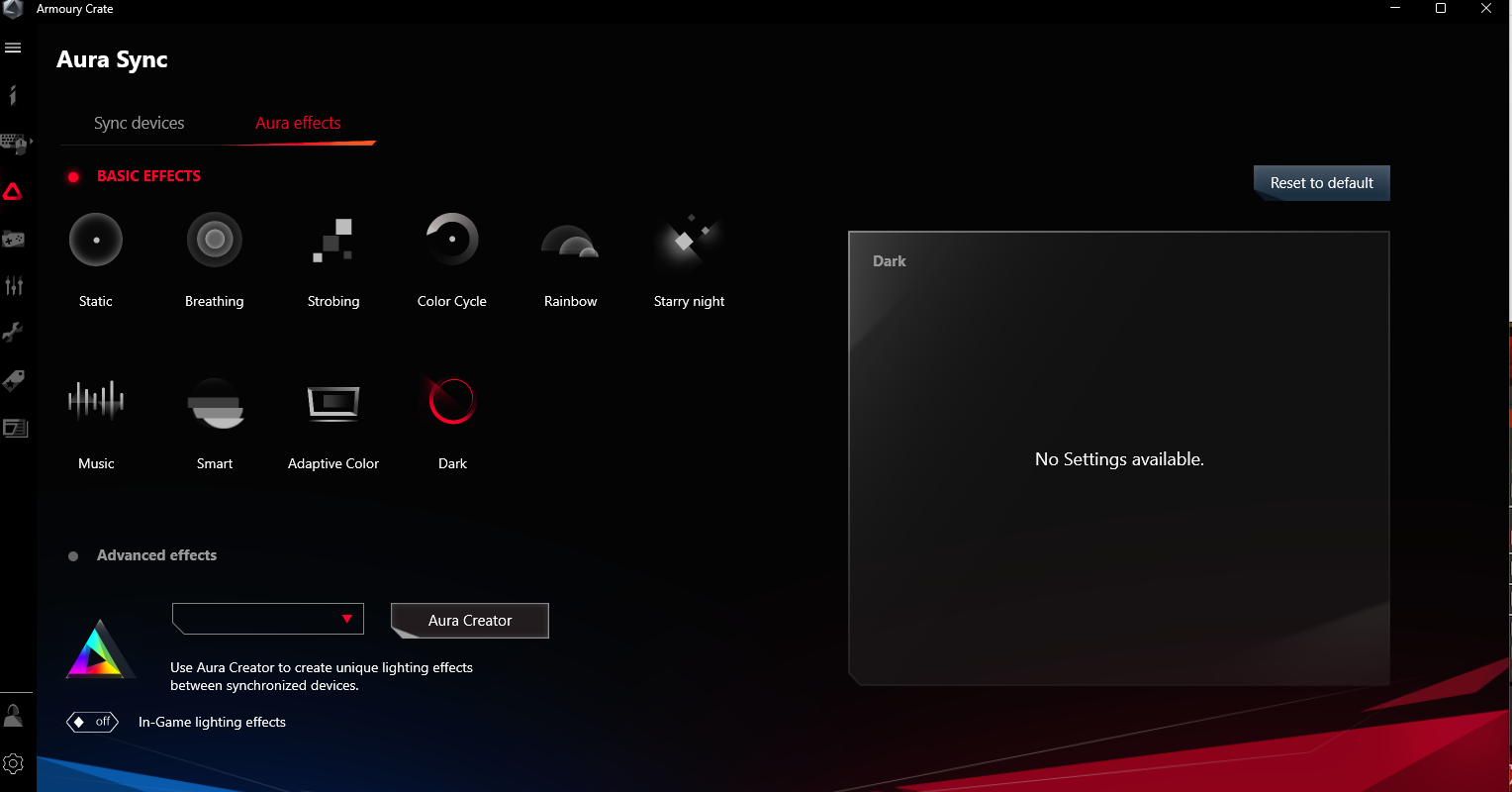The width and height of the screenshot is (1512, 792).
Task: Open the settings gear in the sidebar
Action: (13, 763)
